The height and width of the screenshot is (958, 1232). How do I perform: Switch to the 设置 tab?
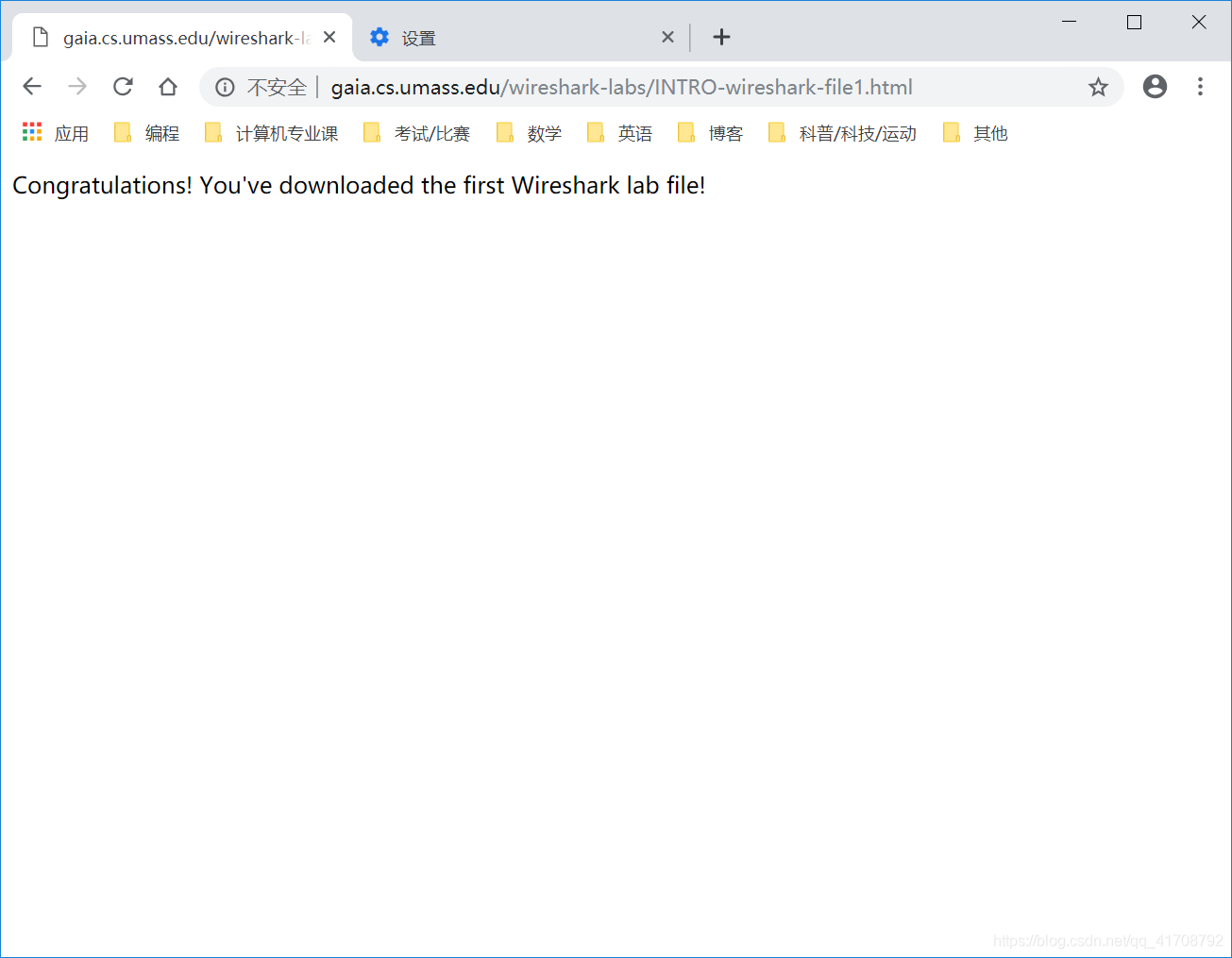click(x=521, y=38)
